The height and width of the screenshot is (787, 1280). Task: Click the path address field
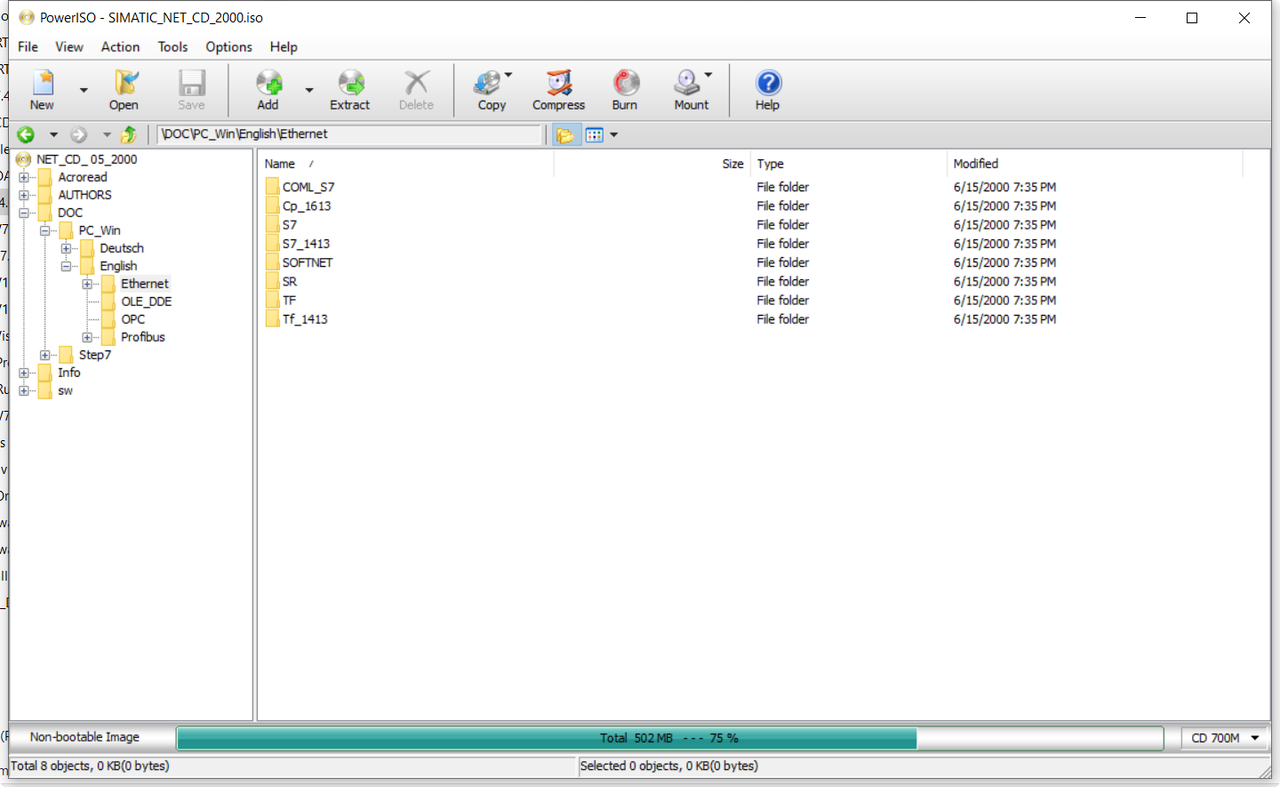click(x=350, y=134)
